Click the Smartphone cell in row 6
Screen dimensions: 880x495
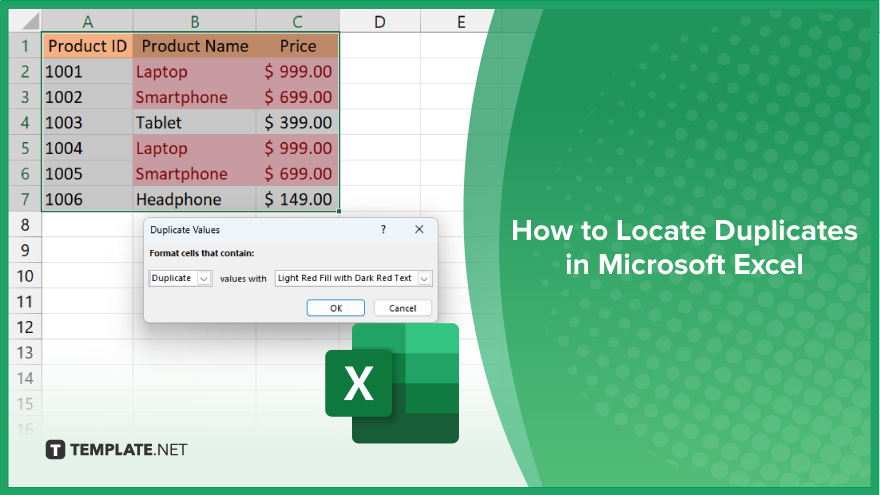(195, 173)
